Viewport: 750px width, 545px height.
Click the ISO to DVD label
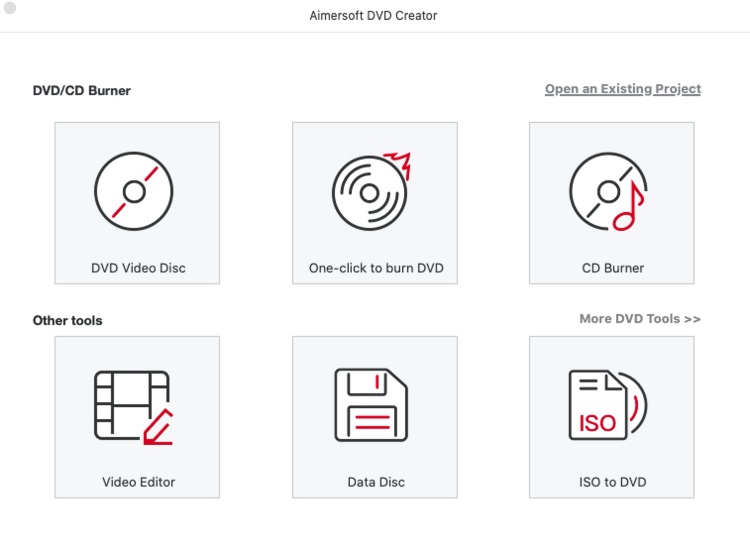[613, 482]
